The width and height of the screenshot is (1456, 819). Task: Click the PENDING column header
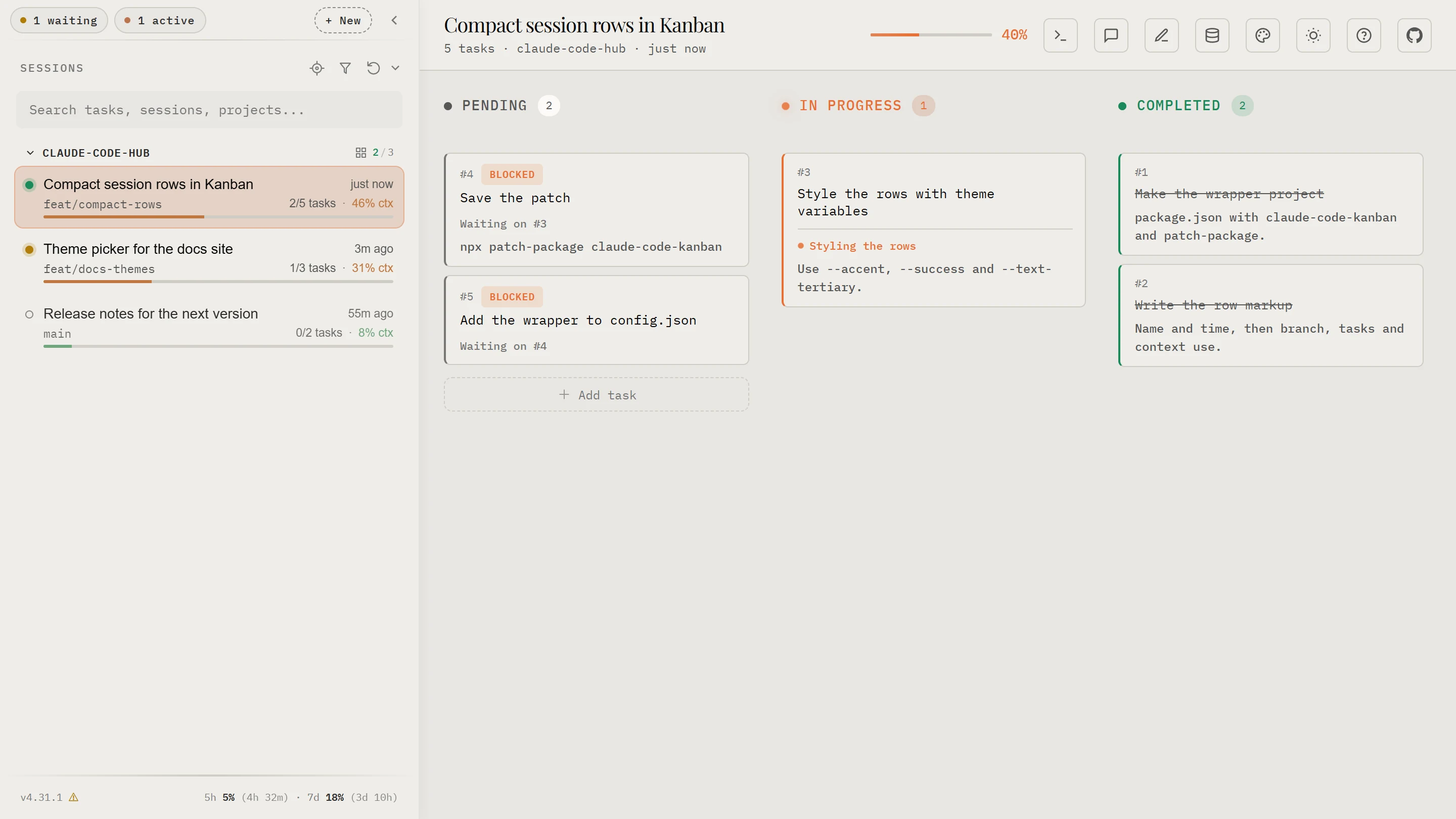pyautogui.click(x=502, y=106)
